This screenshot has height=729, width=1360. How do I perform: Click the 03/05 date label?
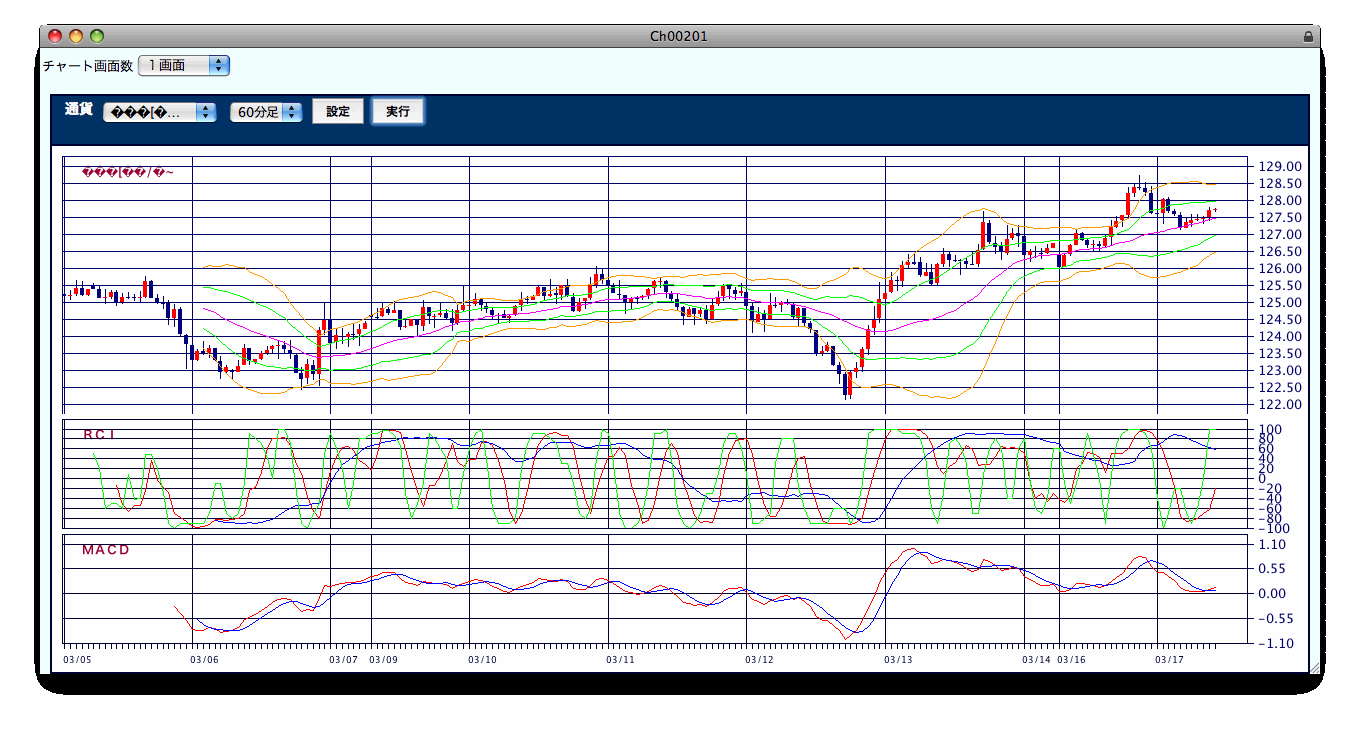(x=77, y=660)
